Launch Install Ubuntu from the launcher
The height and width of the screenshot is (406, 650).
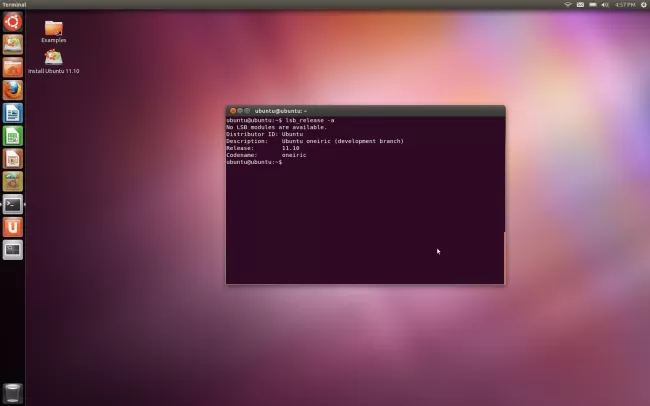coord(13,44)
